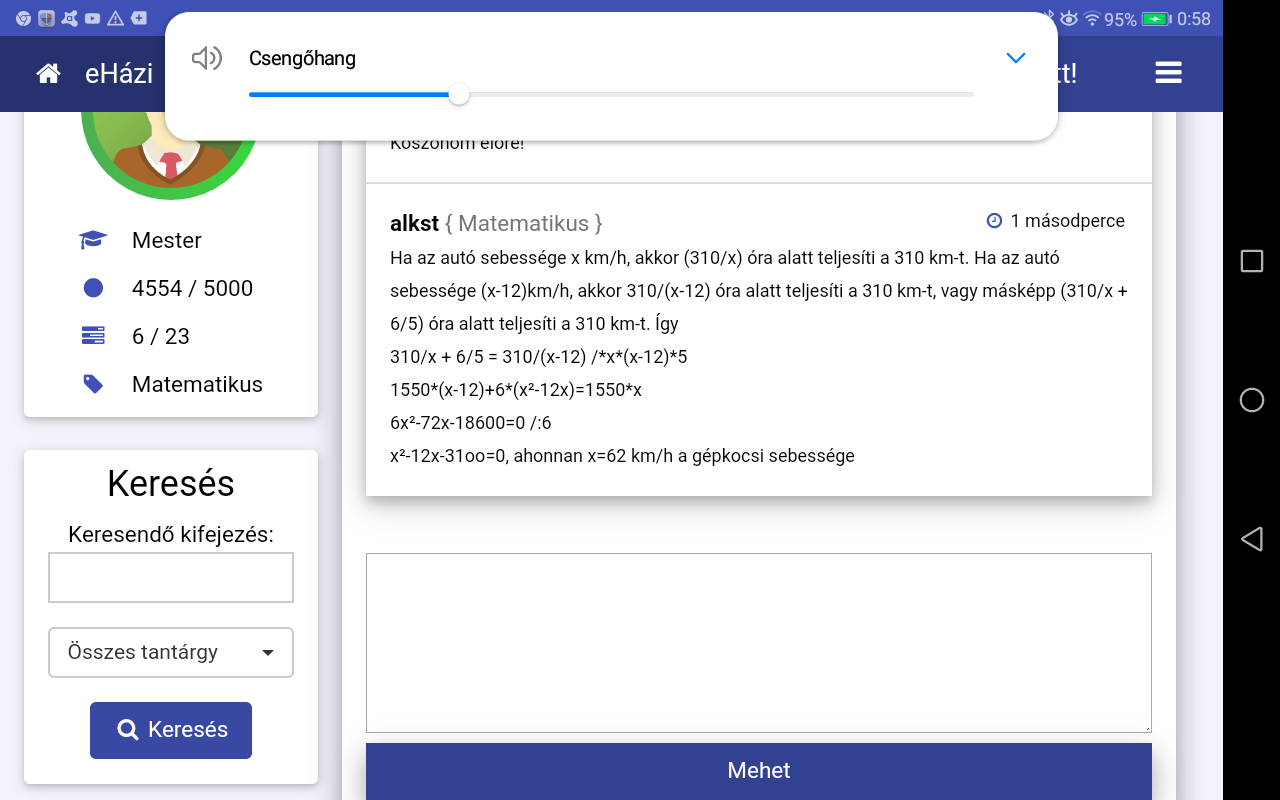This screenshot has height=800, width=1280.
Task: Click the eHázi site title
Action: [x=119, y=73]
